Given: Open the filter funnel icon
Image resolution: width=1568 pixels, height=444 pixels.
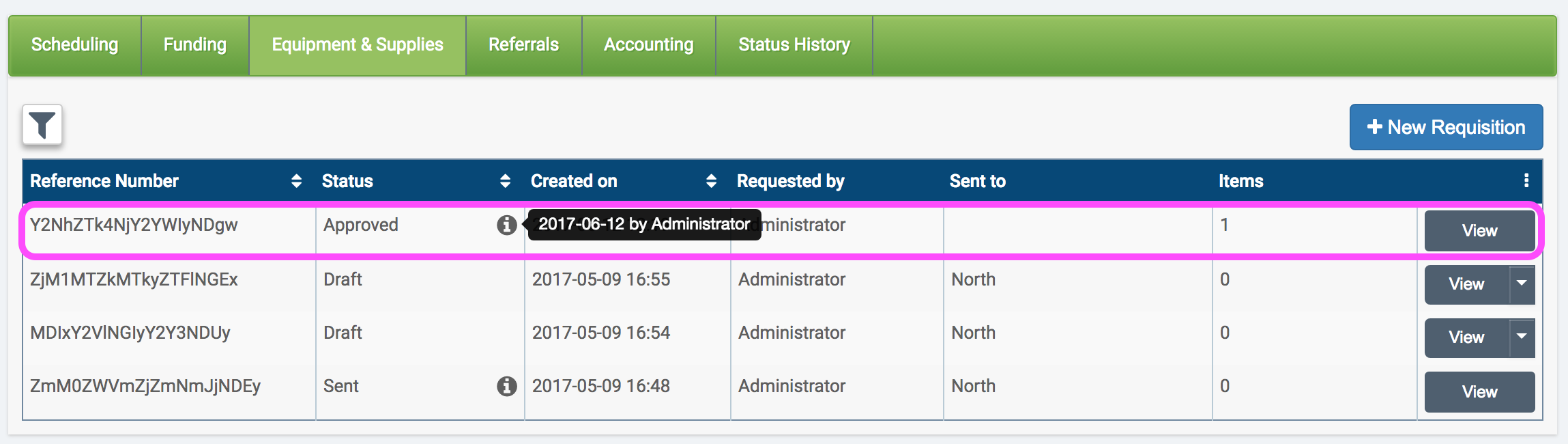Looking at the screenshot, I should pos(42,125).
